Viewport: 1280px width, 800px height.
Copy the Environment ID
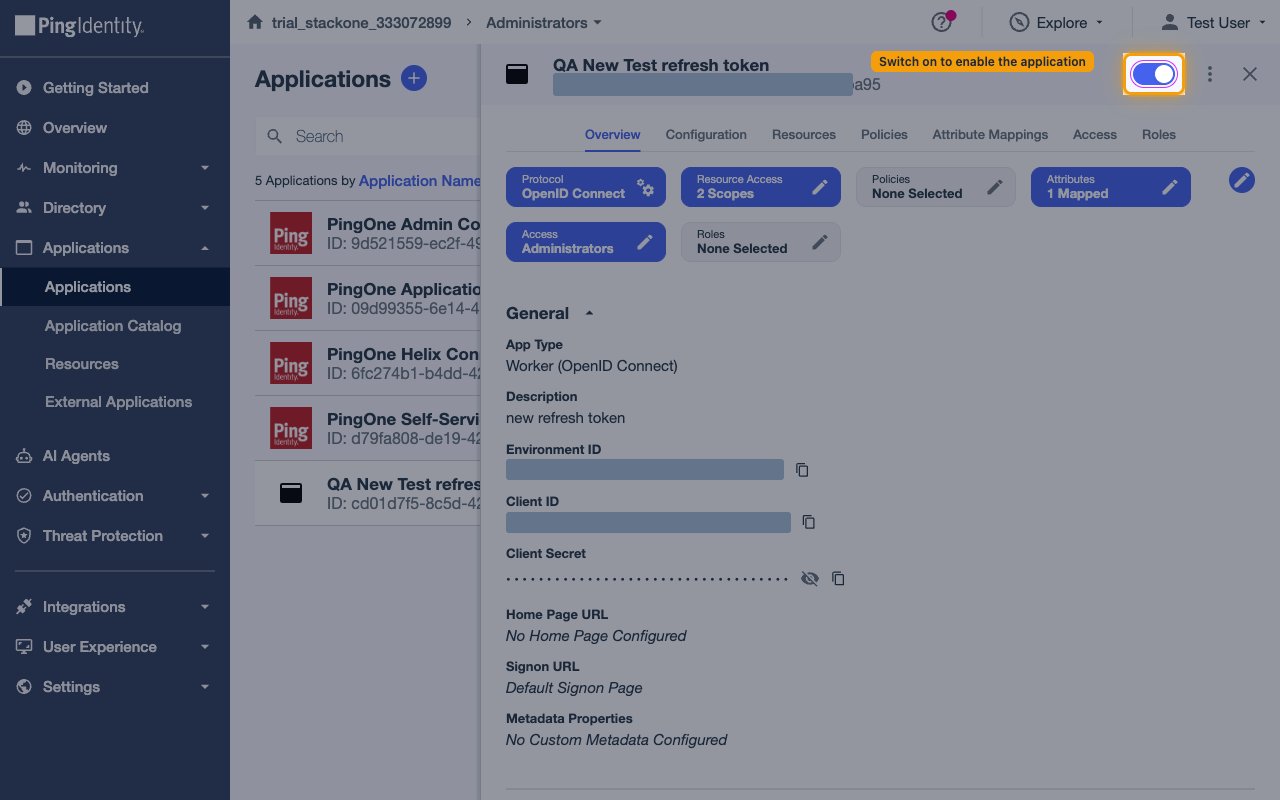[802, 470]
